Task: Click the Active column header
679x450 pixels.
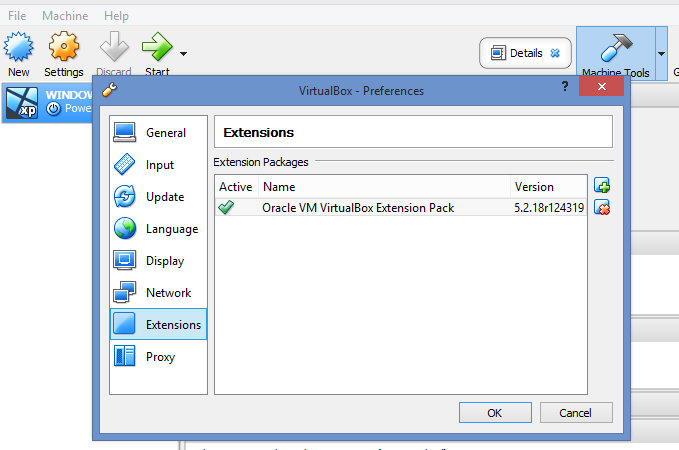Action: (x=236, y=187)
